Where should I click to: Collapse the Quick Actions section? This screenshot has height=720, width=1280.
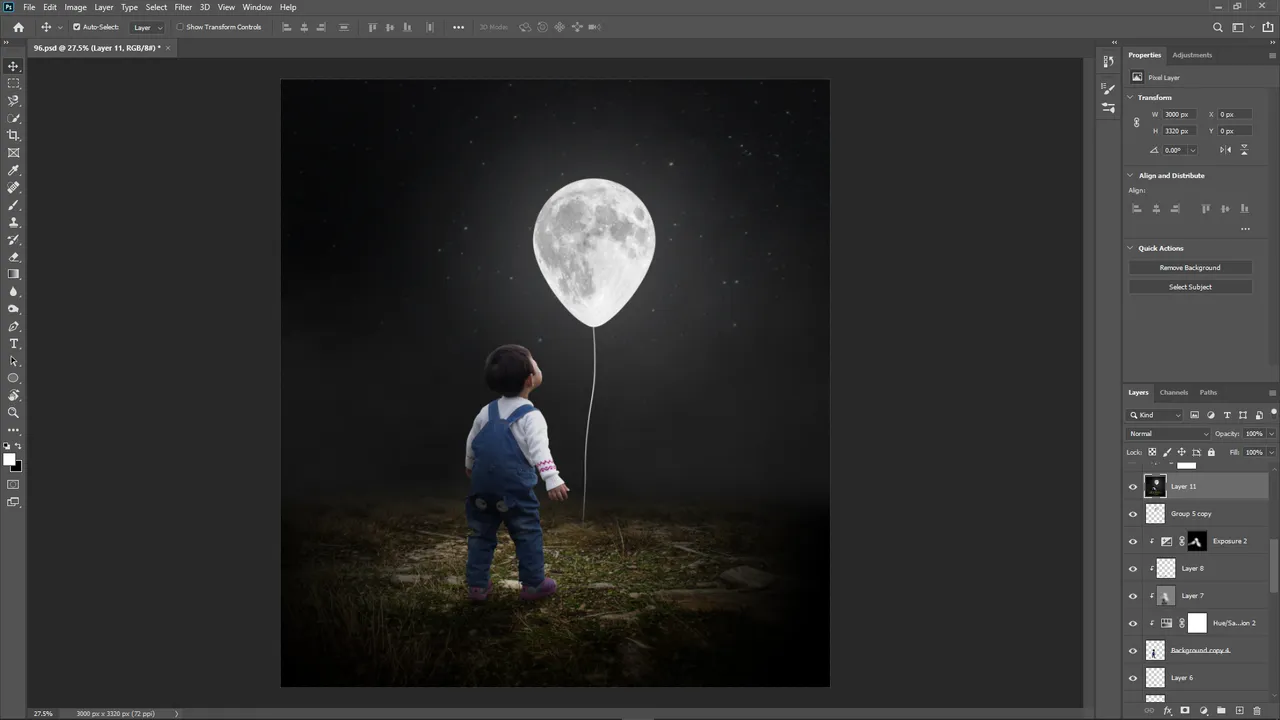coord(1130,248)
